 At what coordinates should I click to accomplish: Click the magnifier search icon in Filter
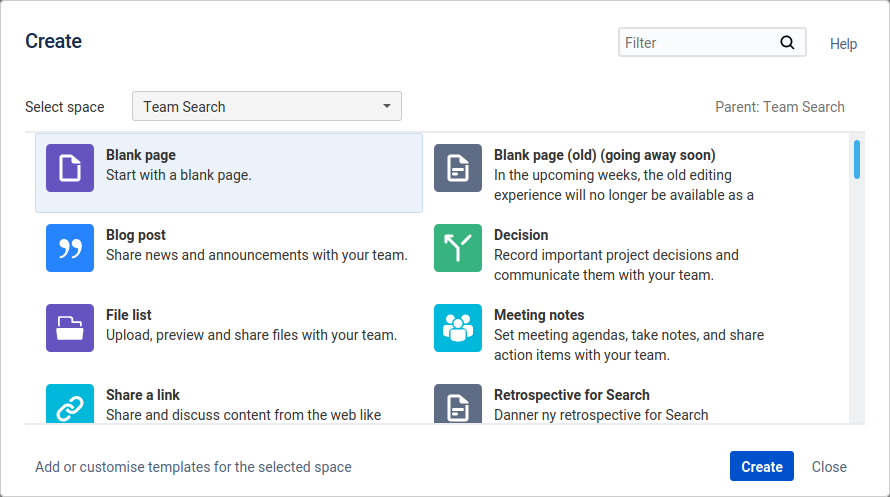point(787,43)
